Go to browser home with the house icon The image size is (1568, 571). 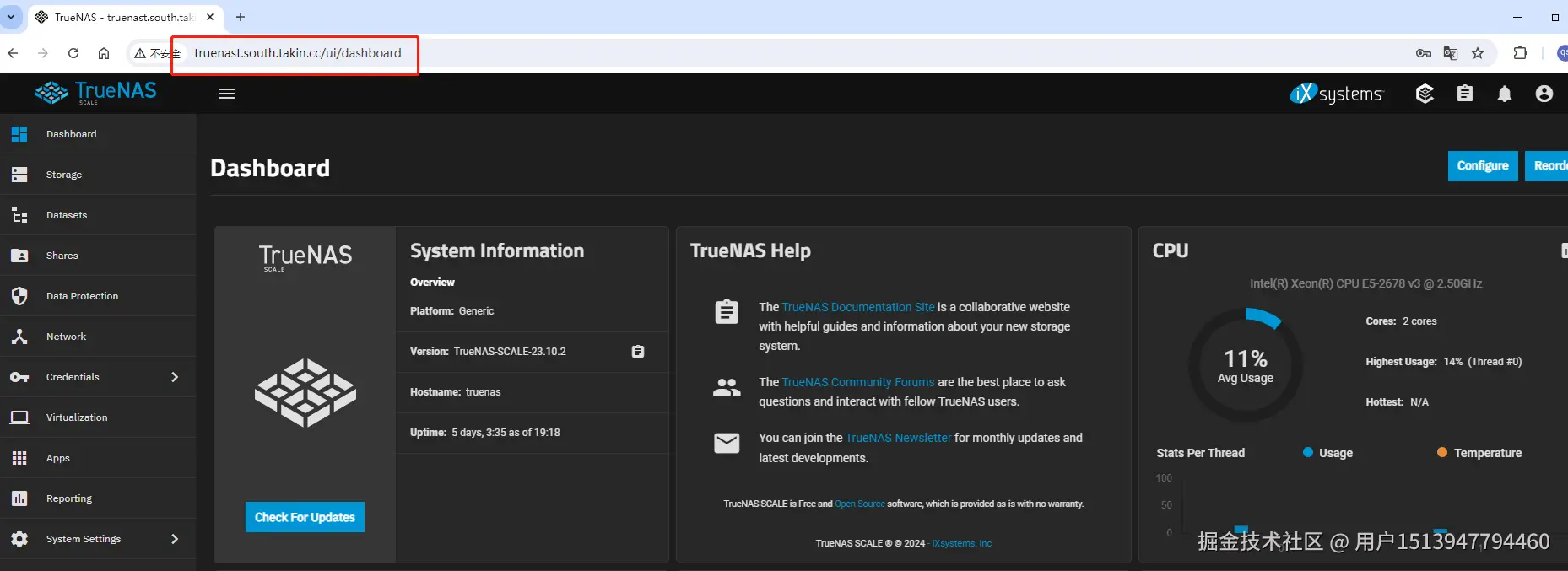click(x=104, y=53)
